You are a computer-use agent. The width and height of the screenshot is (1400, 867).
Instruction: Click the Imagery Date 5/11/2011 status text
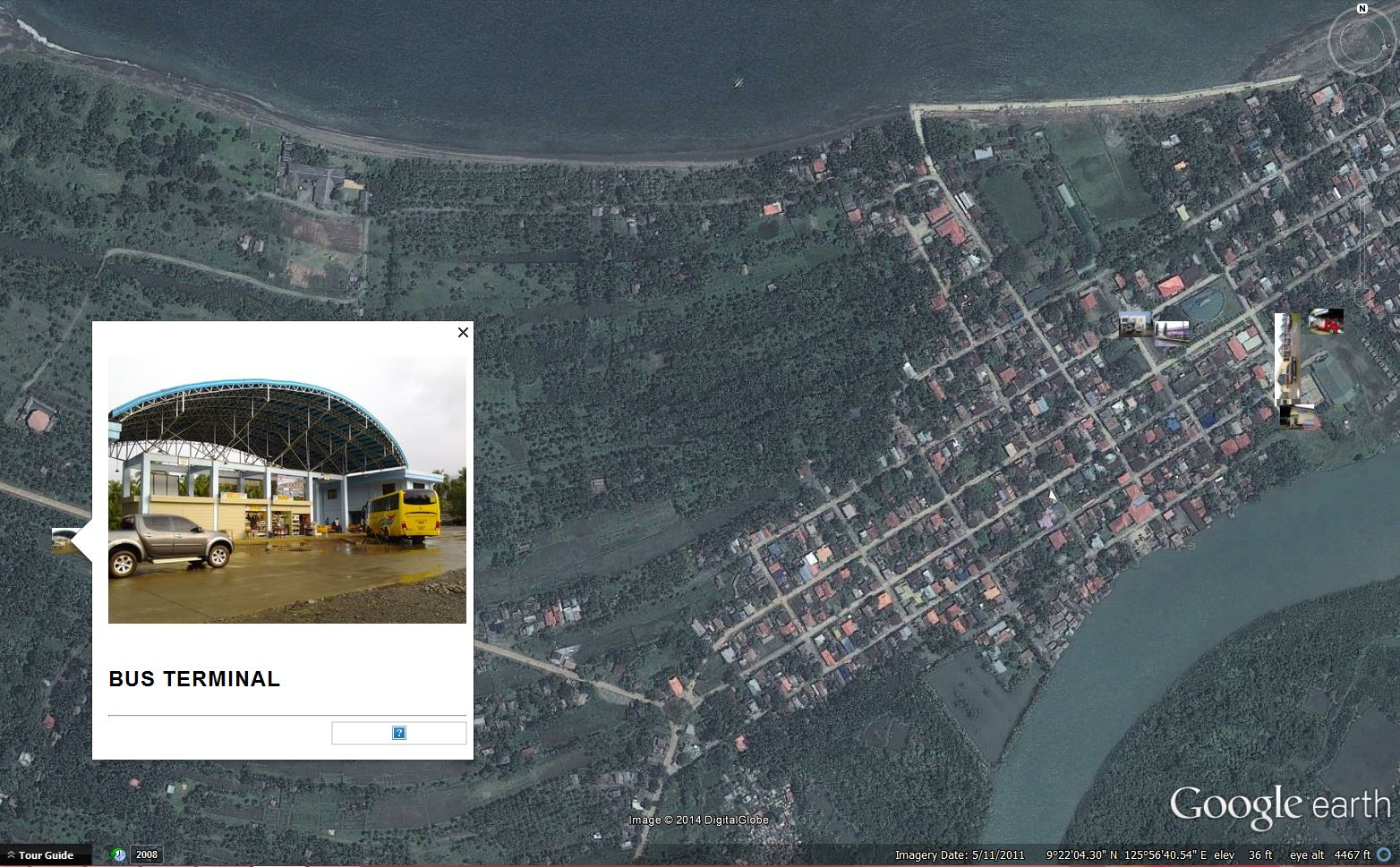(x=960, y=855)
